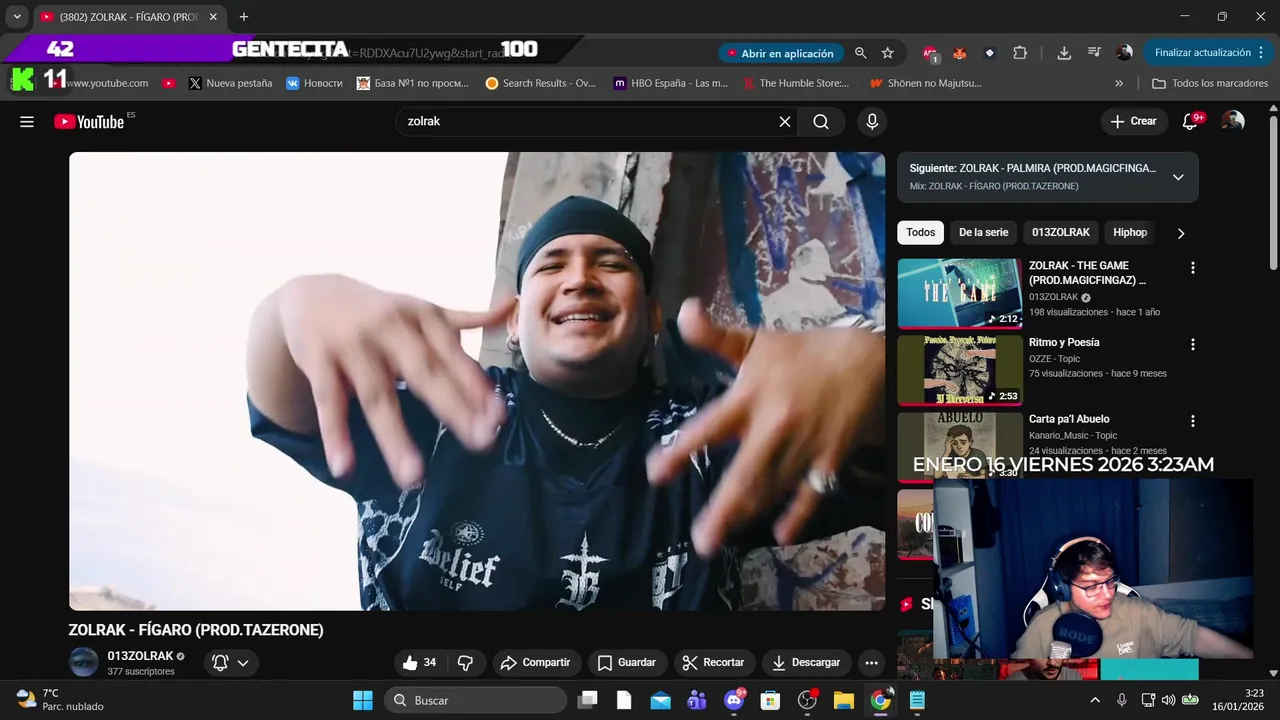Select the 013ZOLRAK filter chip

click(1061, 233)
